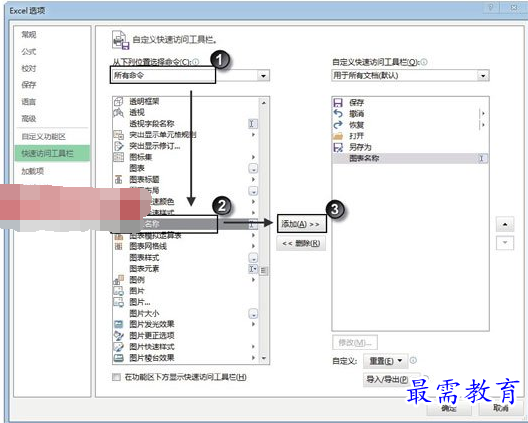This screenshot has height=423, width=528.
Task: Click the 确定 button
Action: pos(449,408)
